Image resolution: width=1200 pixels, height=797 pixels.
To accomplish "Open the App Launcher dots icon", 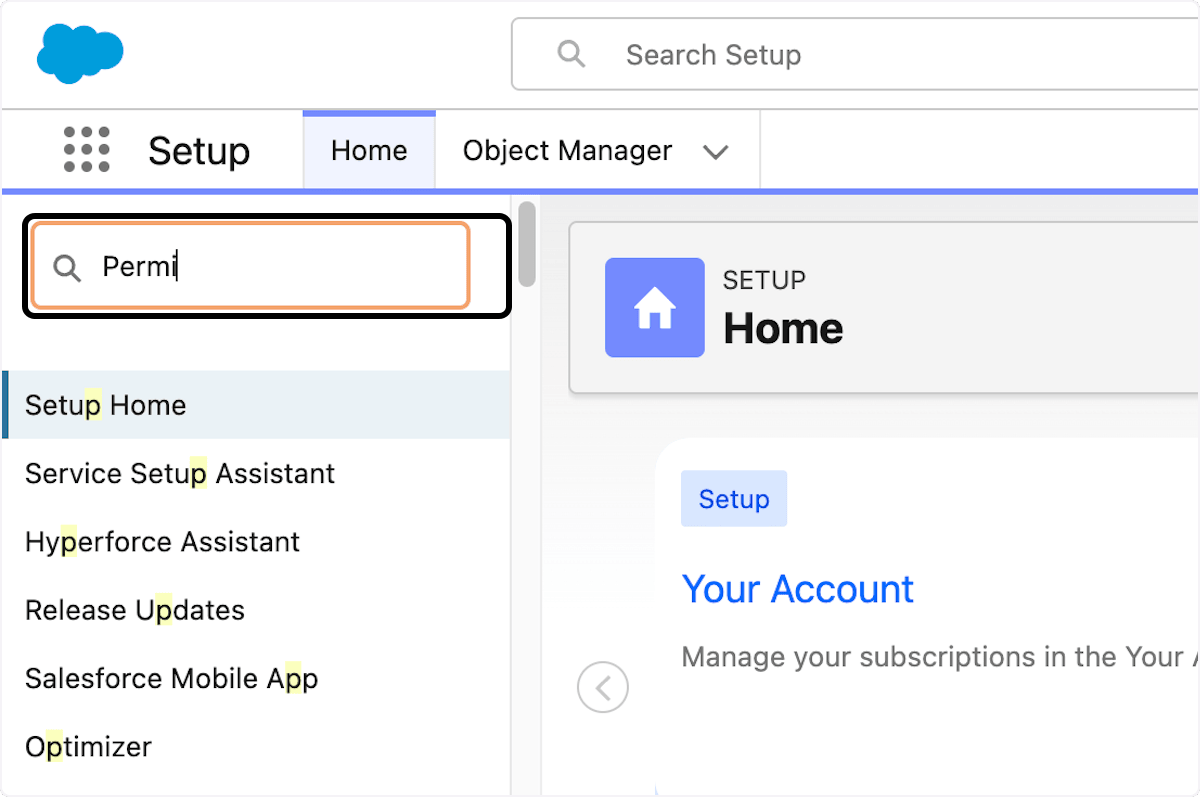I will pyautogui.click(x=86, y=150).
